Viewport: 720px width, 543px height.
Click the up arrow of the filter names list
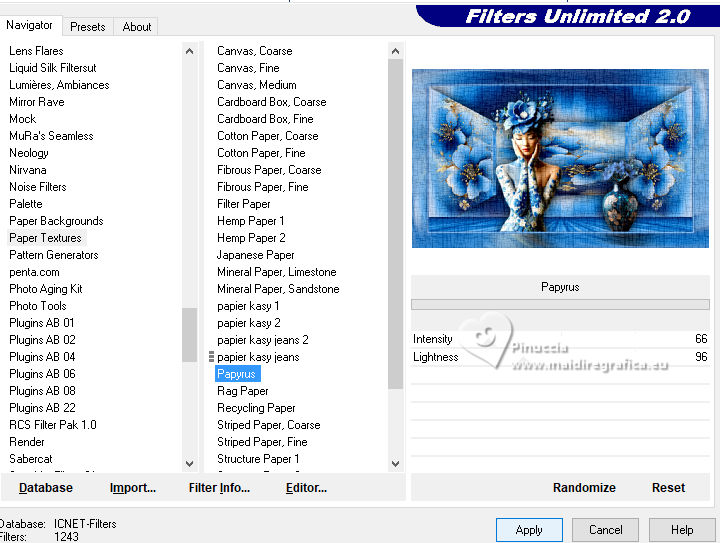pos(395,51)
